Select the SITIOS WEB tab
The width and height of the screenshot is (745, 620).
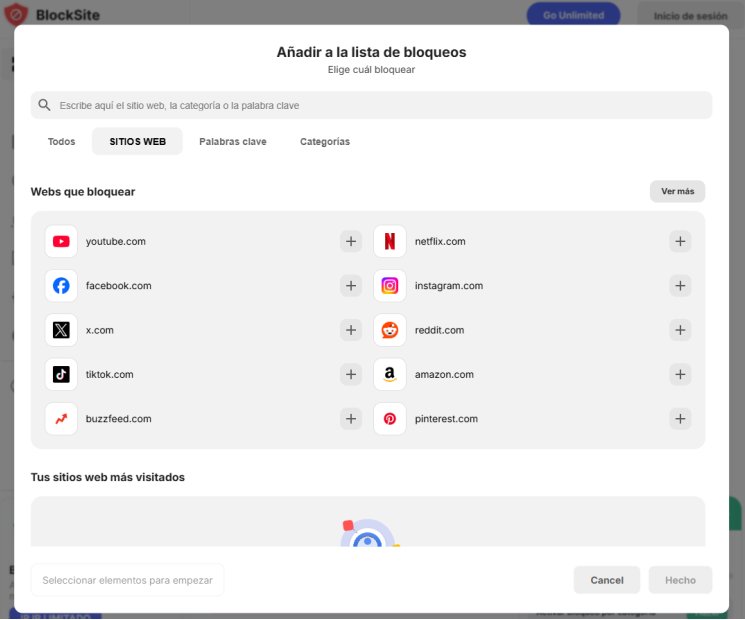pos(137,142)
